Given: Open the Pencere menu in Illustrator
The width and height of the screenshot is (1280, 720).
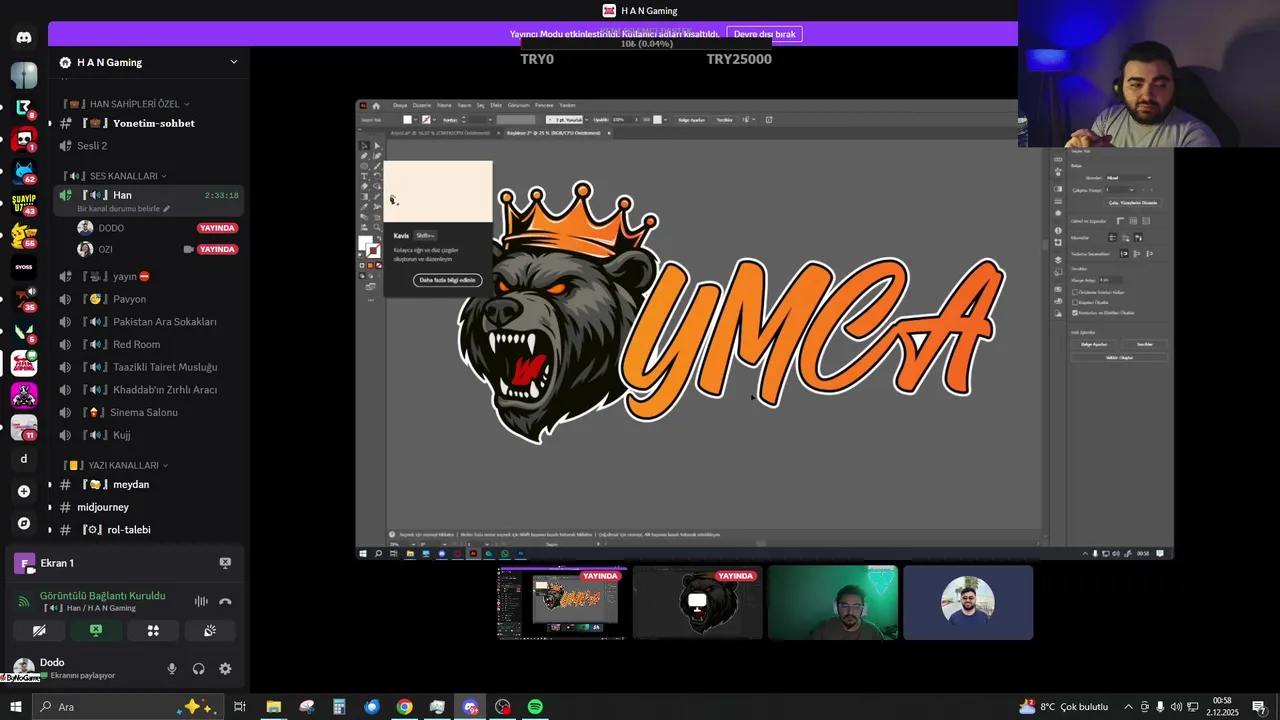Looking at the screenshot, I should coord(544,105).
